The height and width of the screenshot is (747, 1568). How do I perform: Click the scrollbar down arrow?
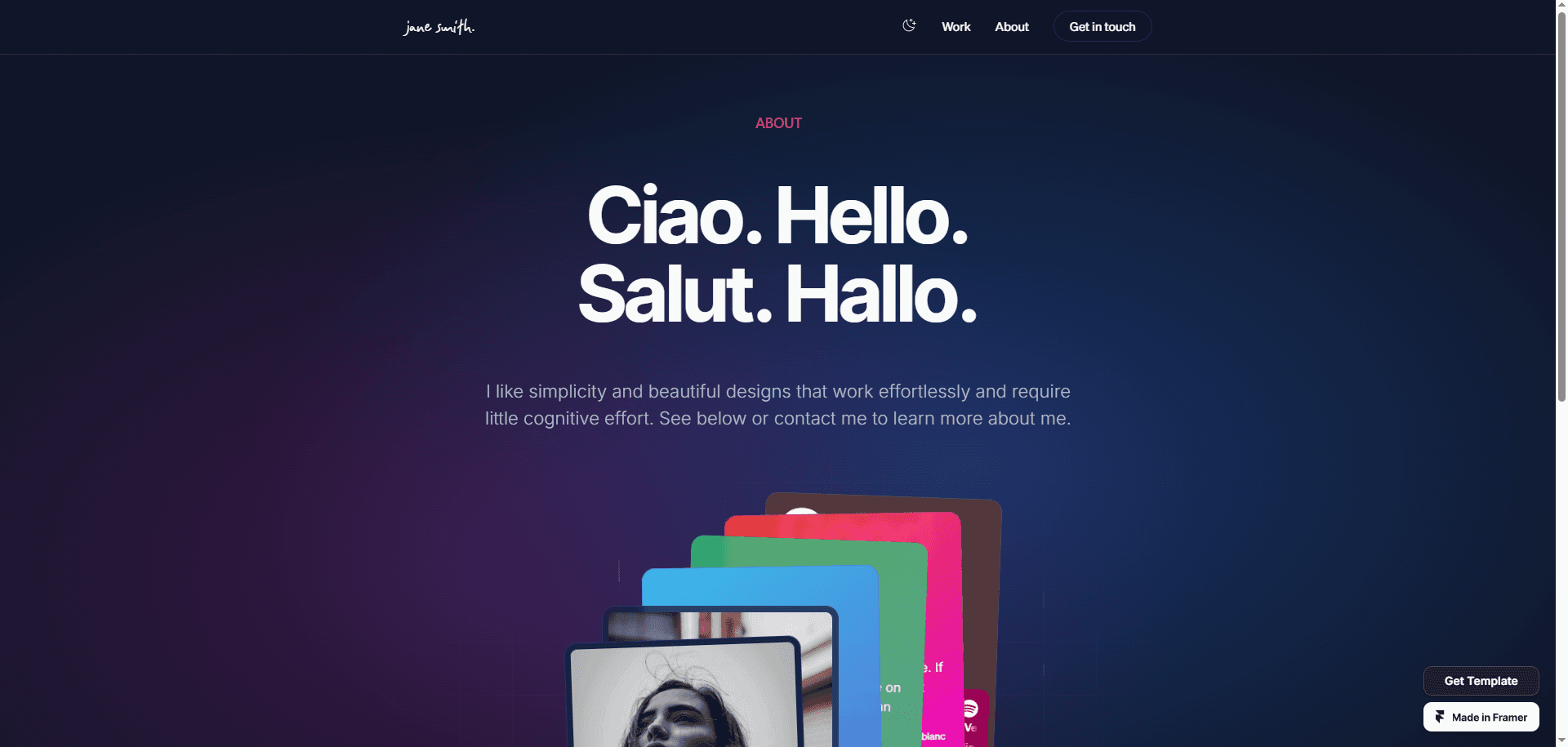pyautogui.click(x=1561, y=740)
